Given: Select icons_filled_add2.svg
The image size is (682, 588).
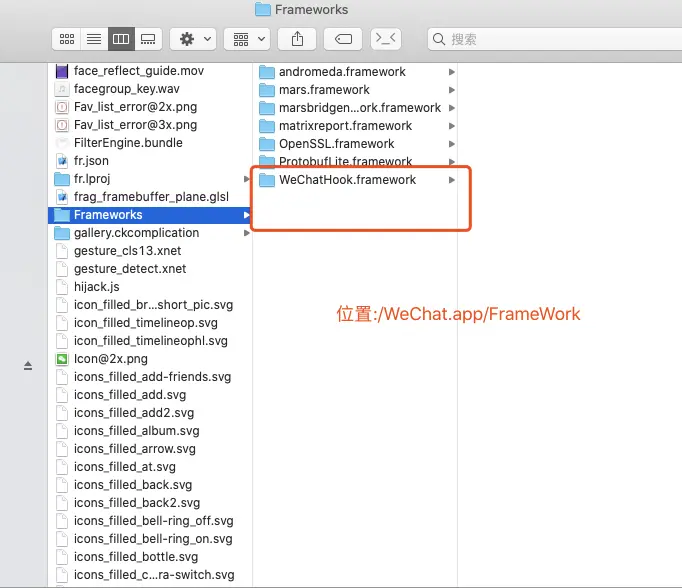Looking at the screenshot, I should (x=134, y=413).
